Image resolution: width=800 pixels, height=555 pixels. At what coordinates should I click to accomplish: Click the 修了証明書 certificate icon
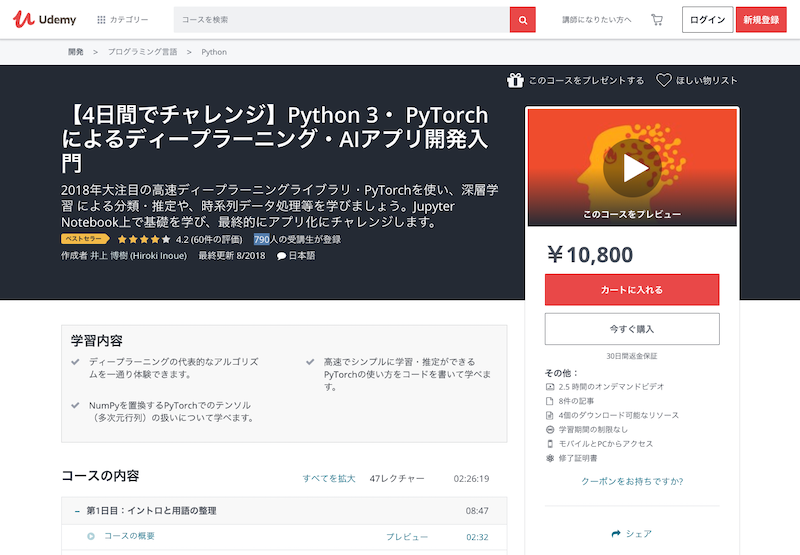(x=550, y=458)
